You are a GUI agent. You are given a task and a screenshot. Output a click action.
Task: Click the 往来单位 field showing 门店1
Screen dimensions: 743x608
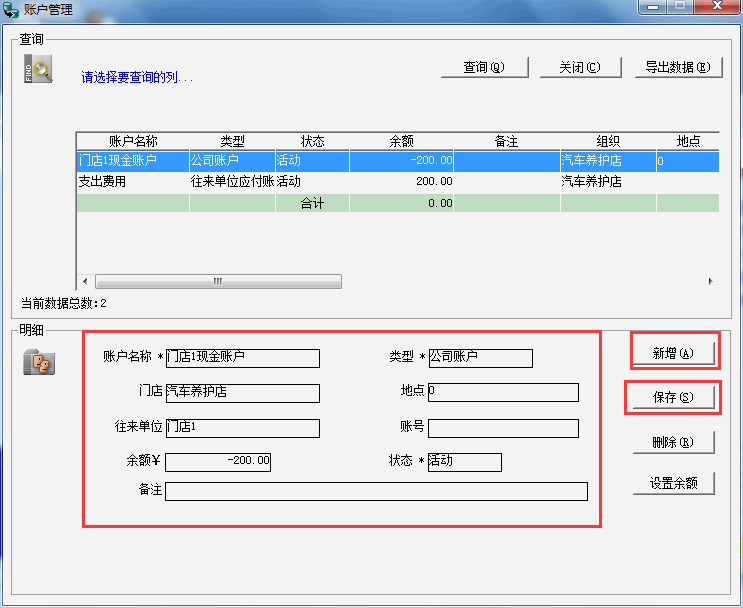coord(243,428)
